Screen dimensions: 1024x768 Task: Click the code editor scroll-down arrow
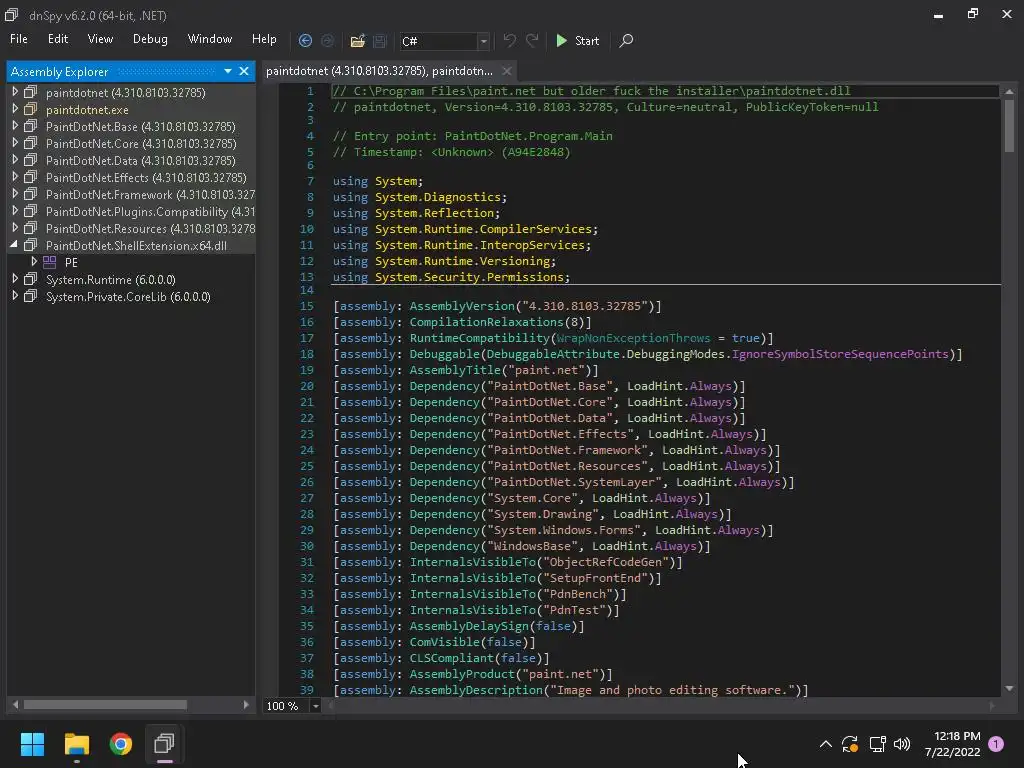pos(1009,688)
